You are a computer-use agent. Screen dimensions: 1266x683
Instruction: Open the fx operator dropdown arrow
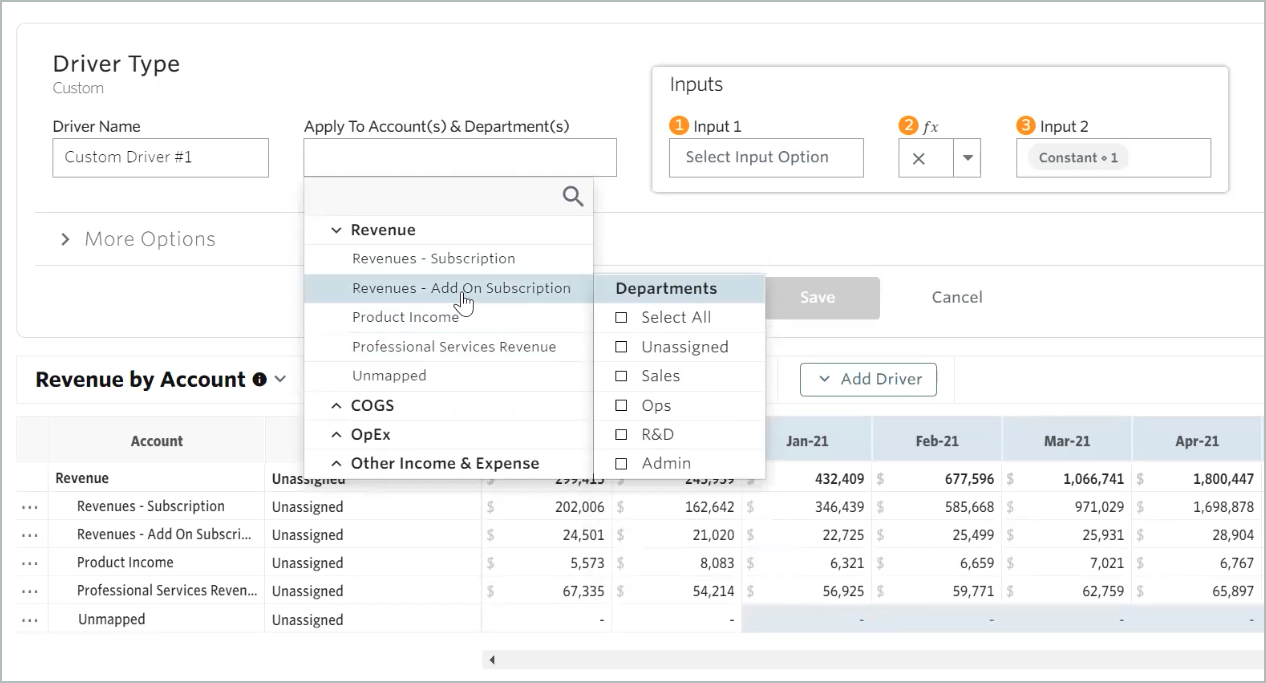click(x=967, y=158)
